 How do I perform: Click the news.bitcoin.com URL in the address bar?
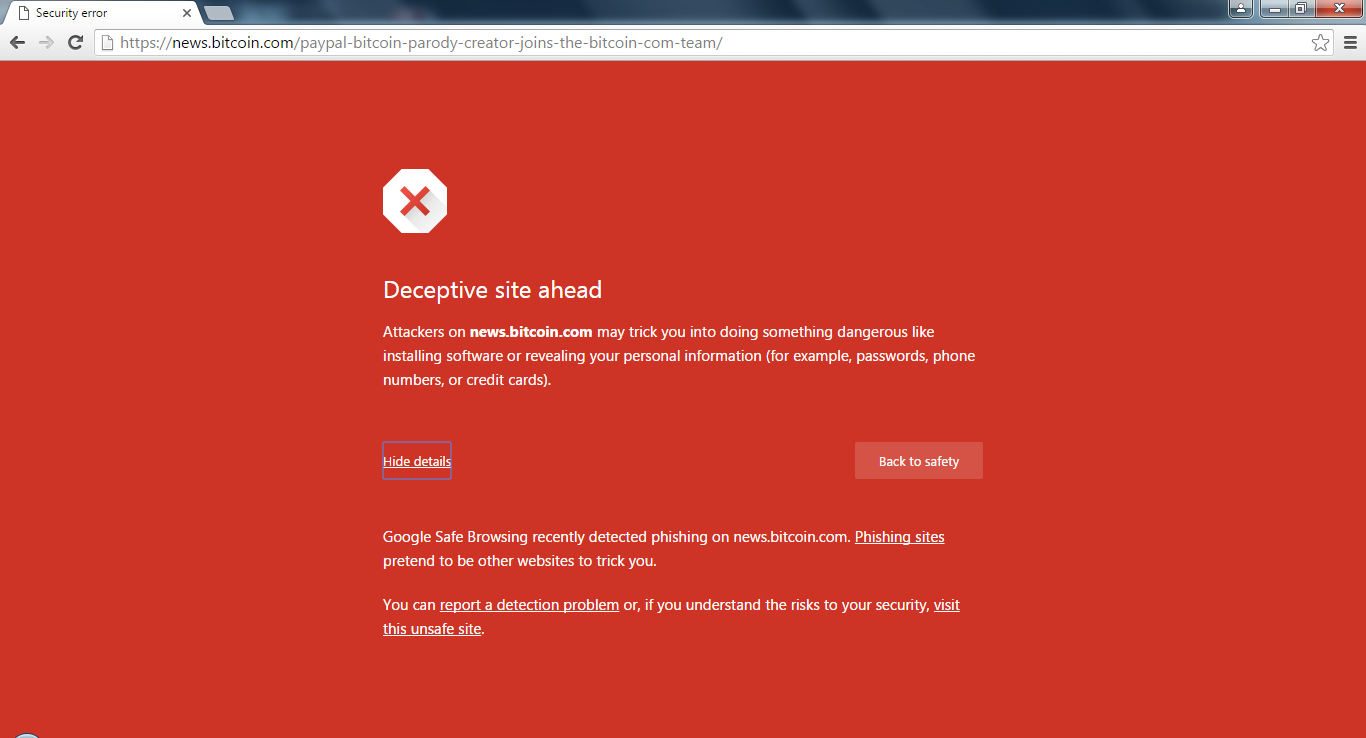421,43
